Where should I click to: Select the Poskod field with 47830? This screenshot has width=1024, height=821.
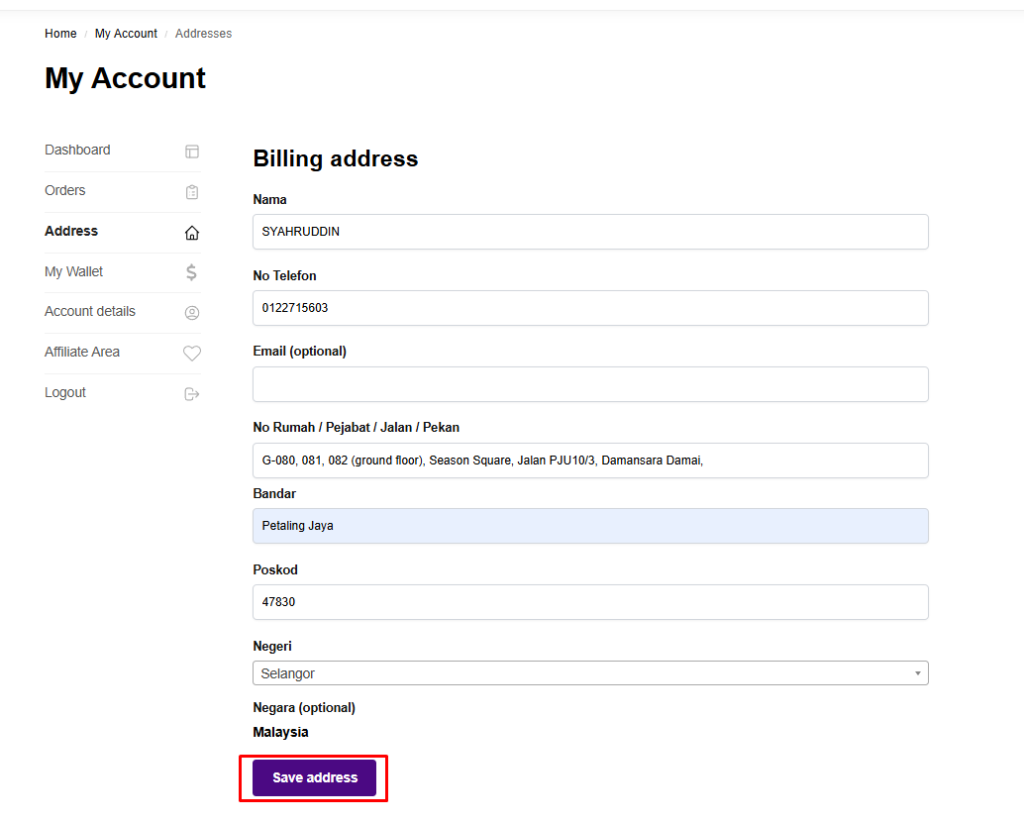(x=590, y=602)
